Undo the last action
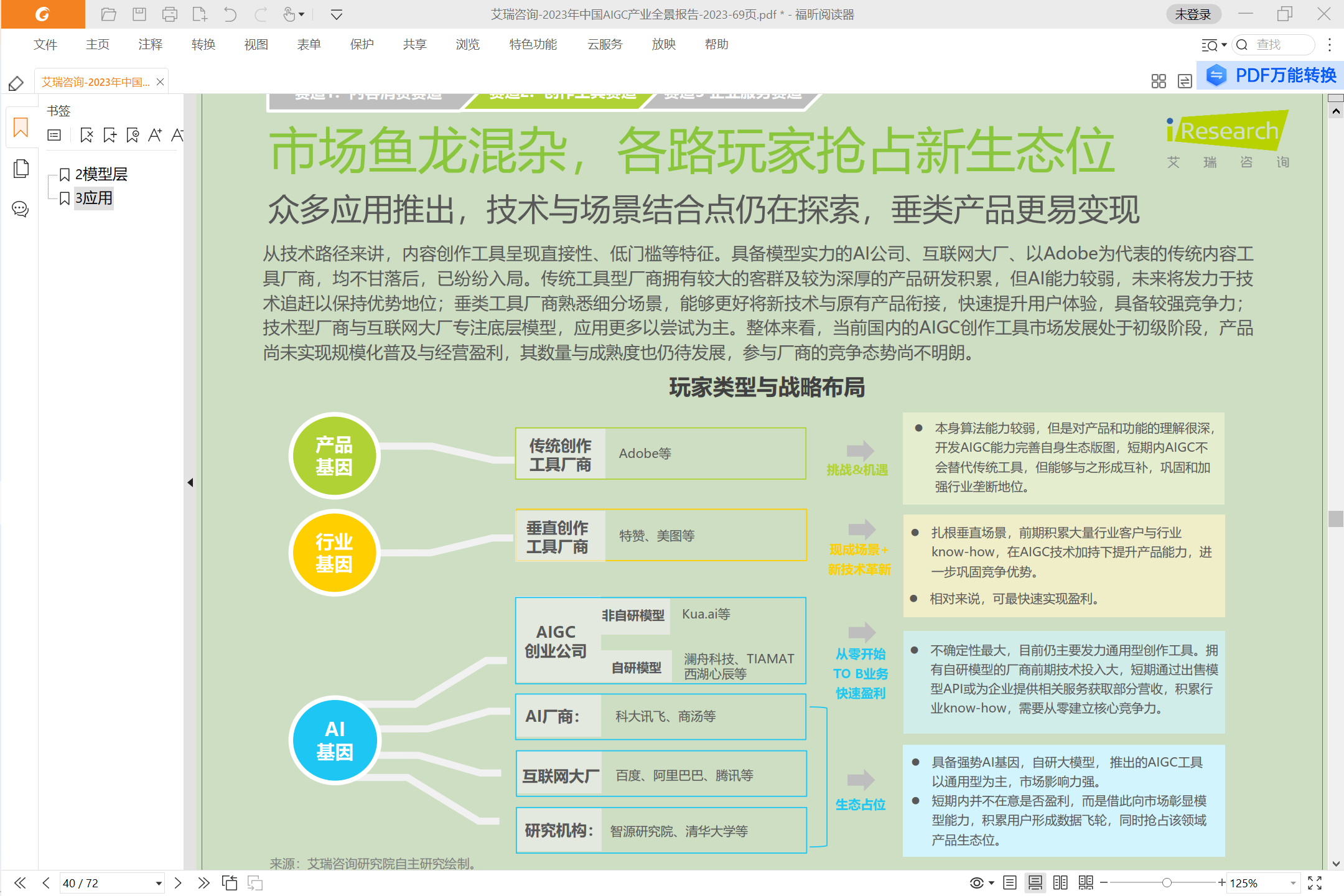 click(230, 14)
